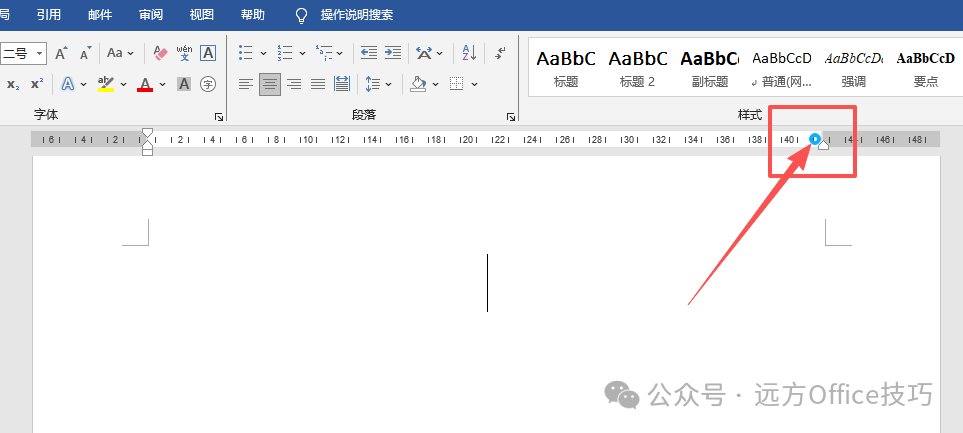The width and height of the screenshot is (963, 433).
Task: Click the Enclose Characters circle icon
Action: click(208, 84)
